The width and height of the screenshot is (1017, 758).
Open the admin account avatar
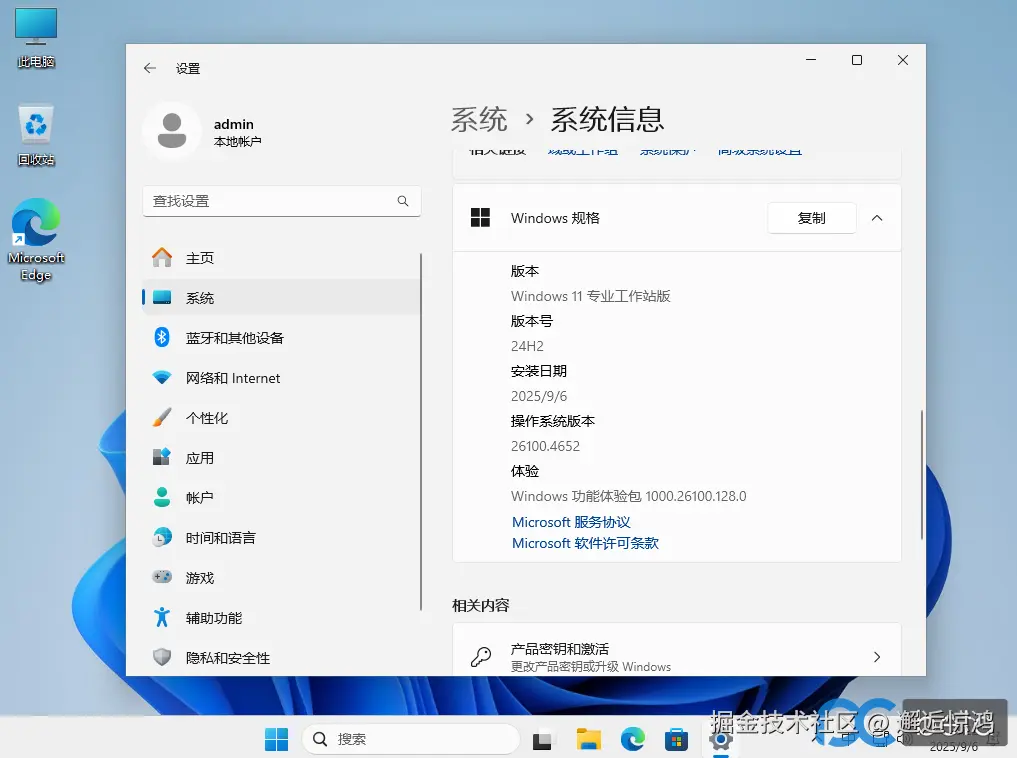[172, 130]
